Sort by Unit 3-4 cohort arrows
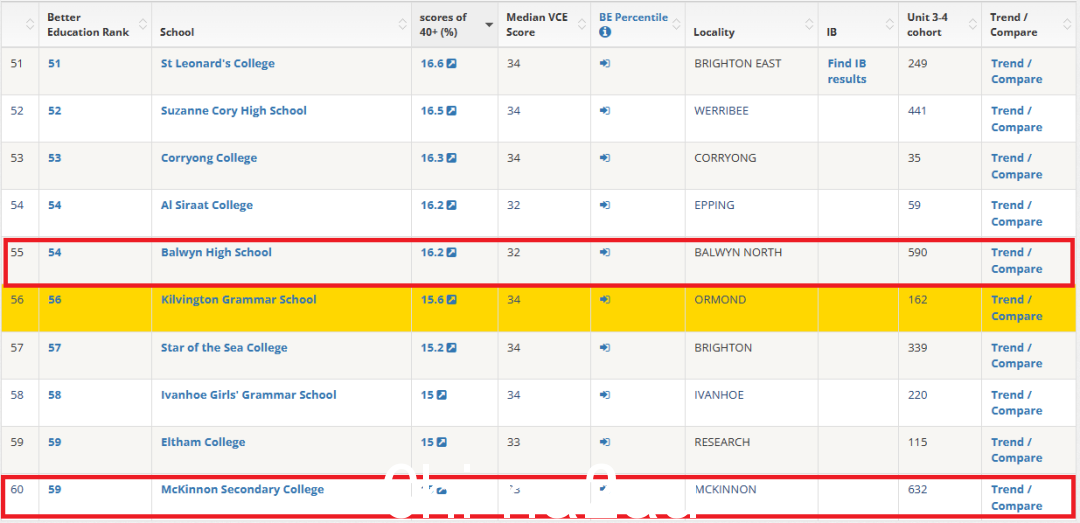The width and height of the screenshot is (1080, 523). pos(973,24)
